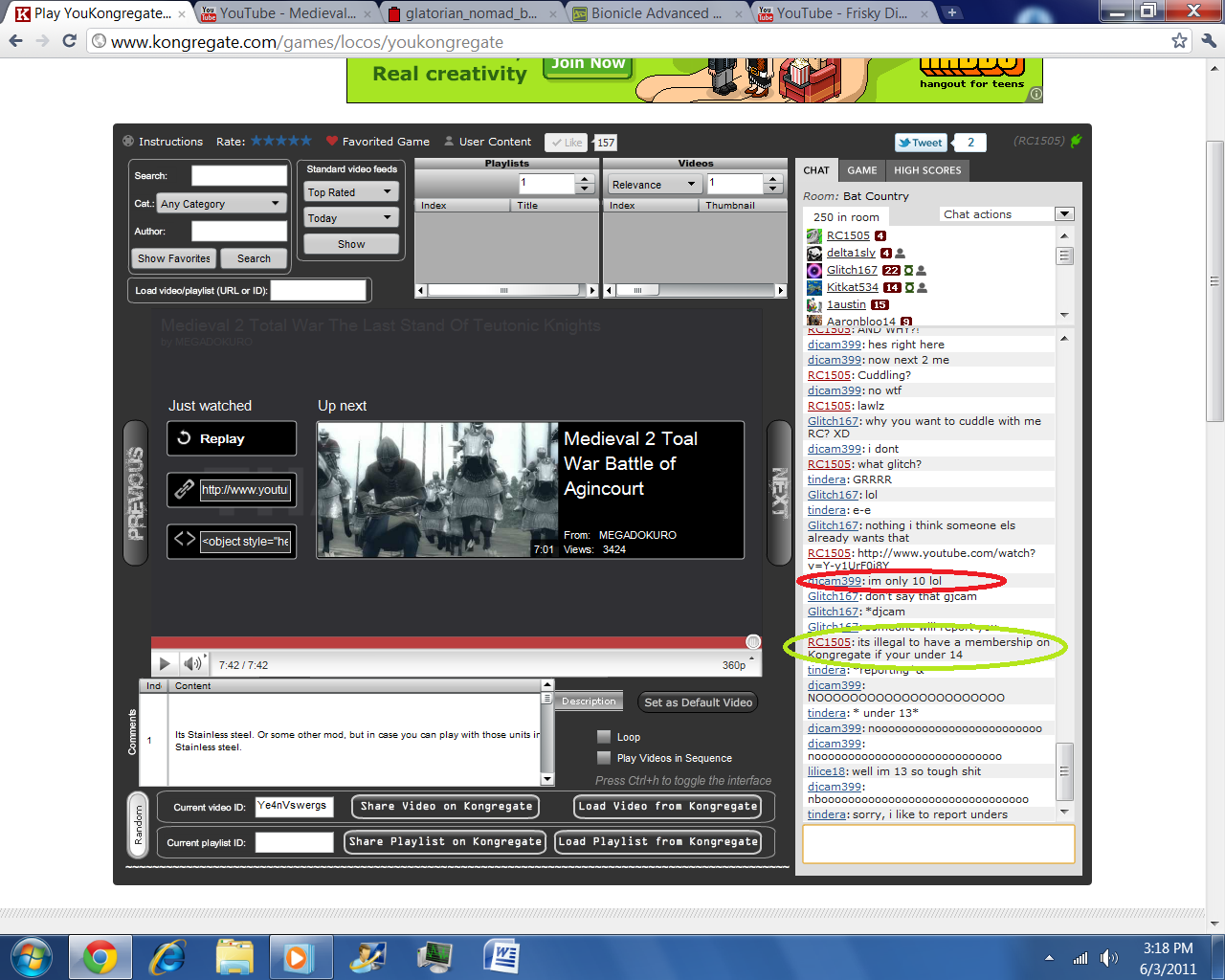Switch to the YouTube - Frisky Di tab
Screen dimensions: 1225x980
[x=841, y=13]
